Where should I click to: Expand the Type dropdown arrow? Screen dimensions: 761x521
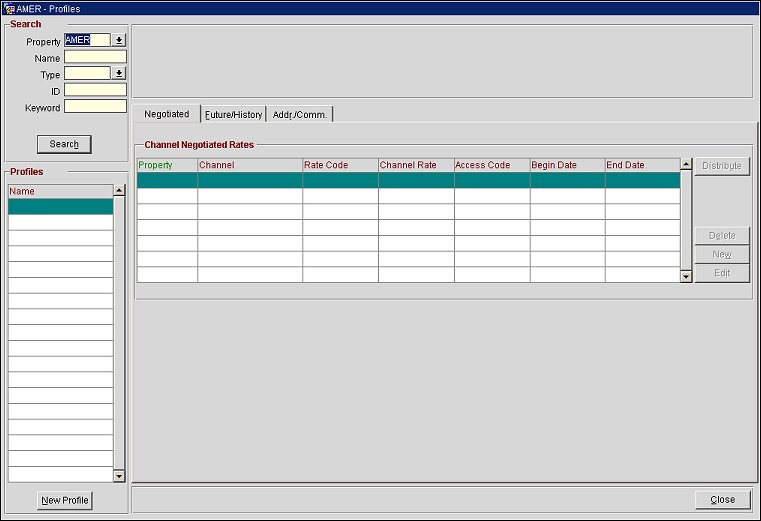click(x=119, y=73)
